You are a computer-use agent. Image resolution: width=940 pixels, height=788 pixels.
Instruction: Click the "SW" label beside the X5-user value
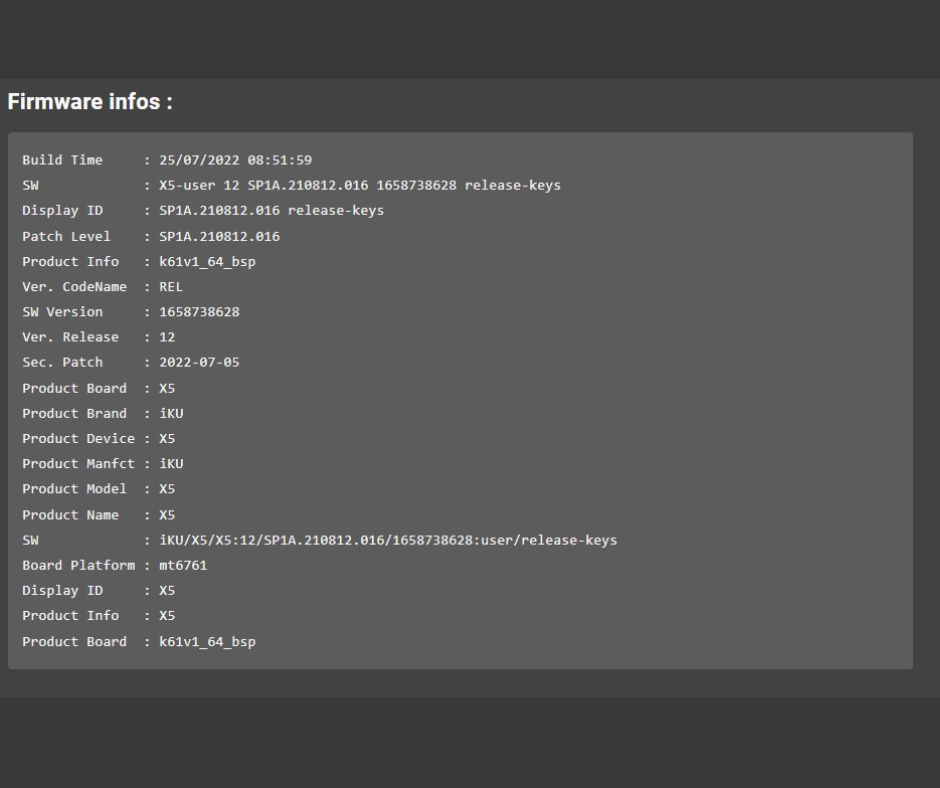pos(31,185)
